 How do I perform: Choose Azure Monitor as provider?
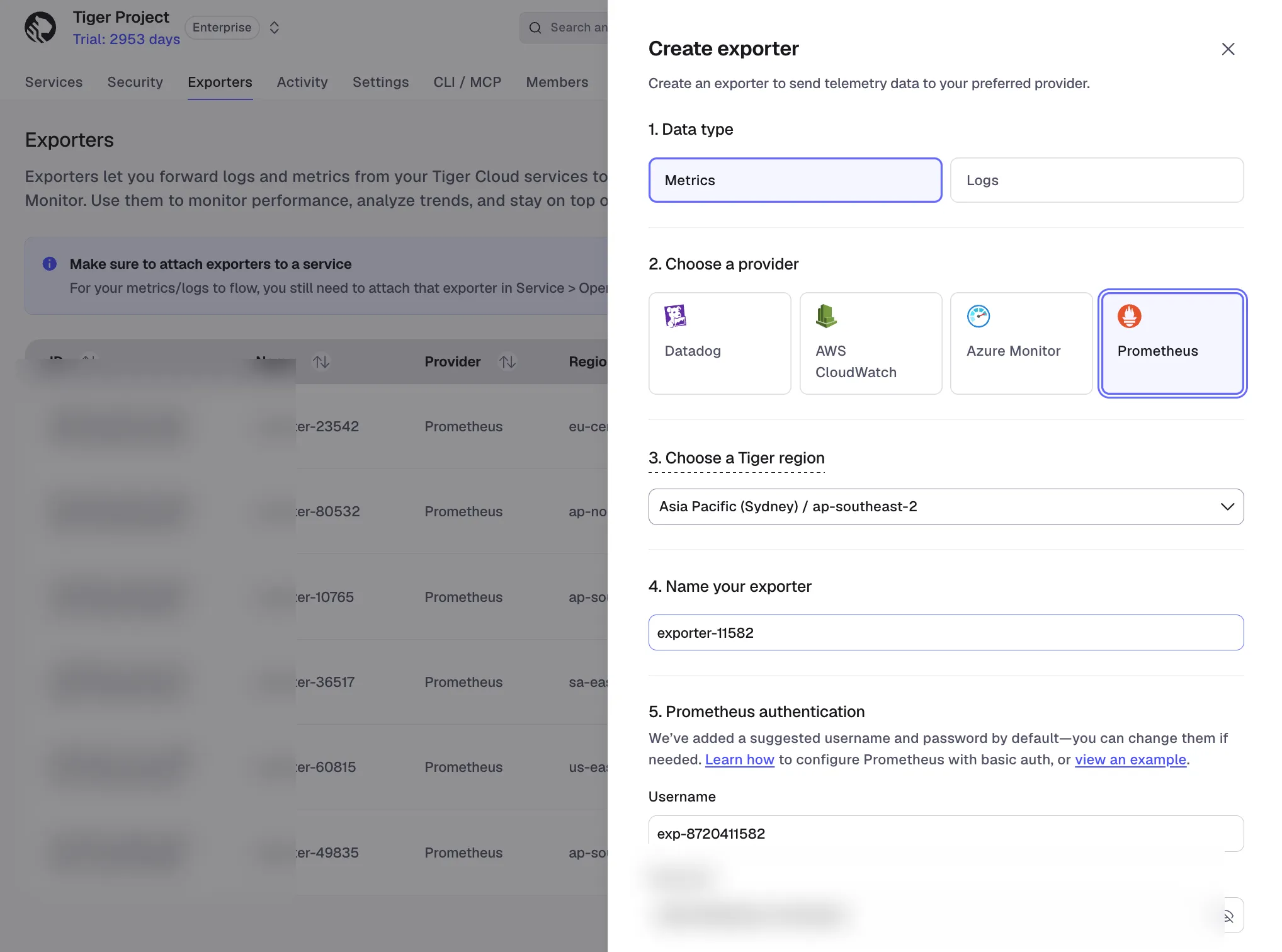1021,343
